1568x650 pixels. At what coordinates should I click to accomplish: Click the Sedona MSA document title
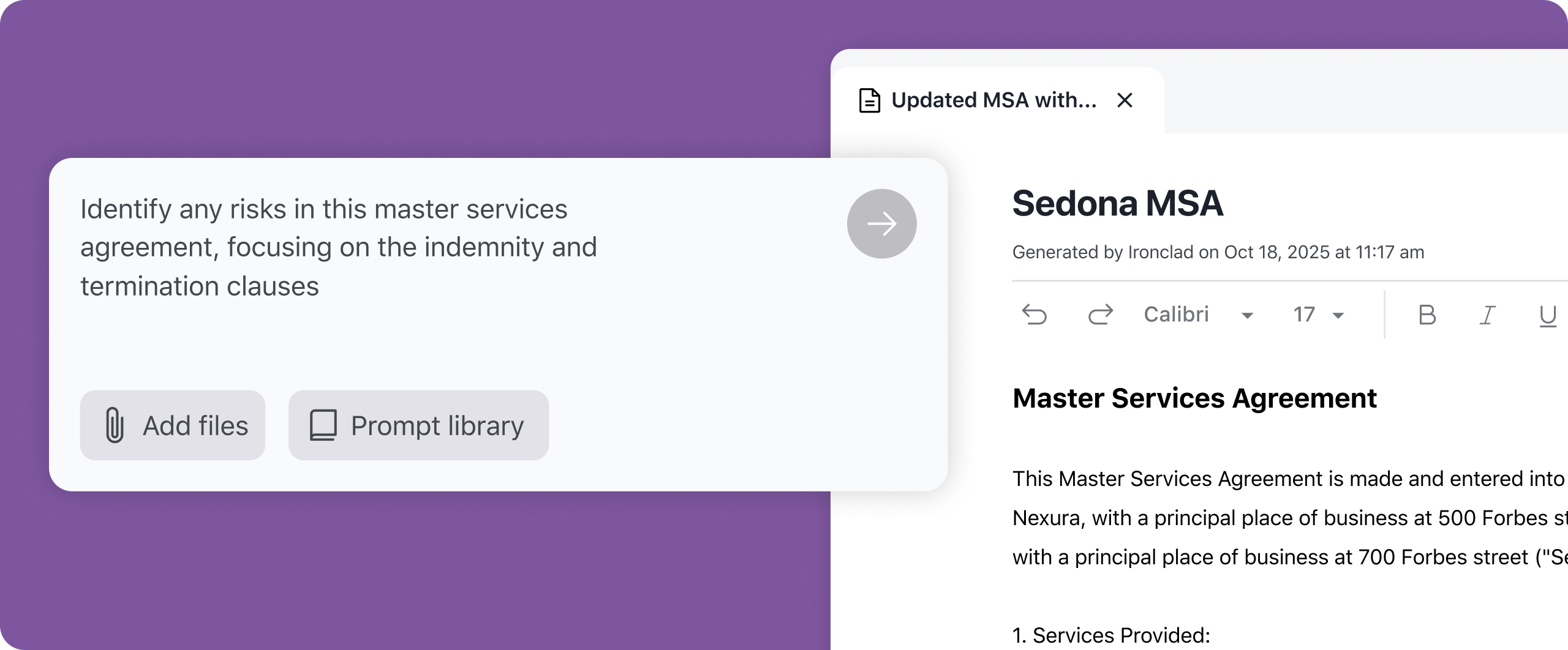click(x=1117, y=204)
